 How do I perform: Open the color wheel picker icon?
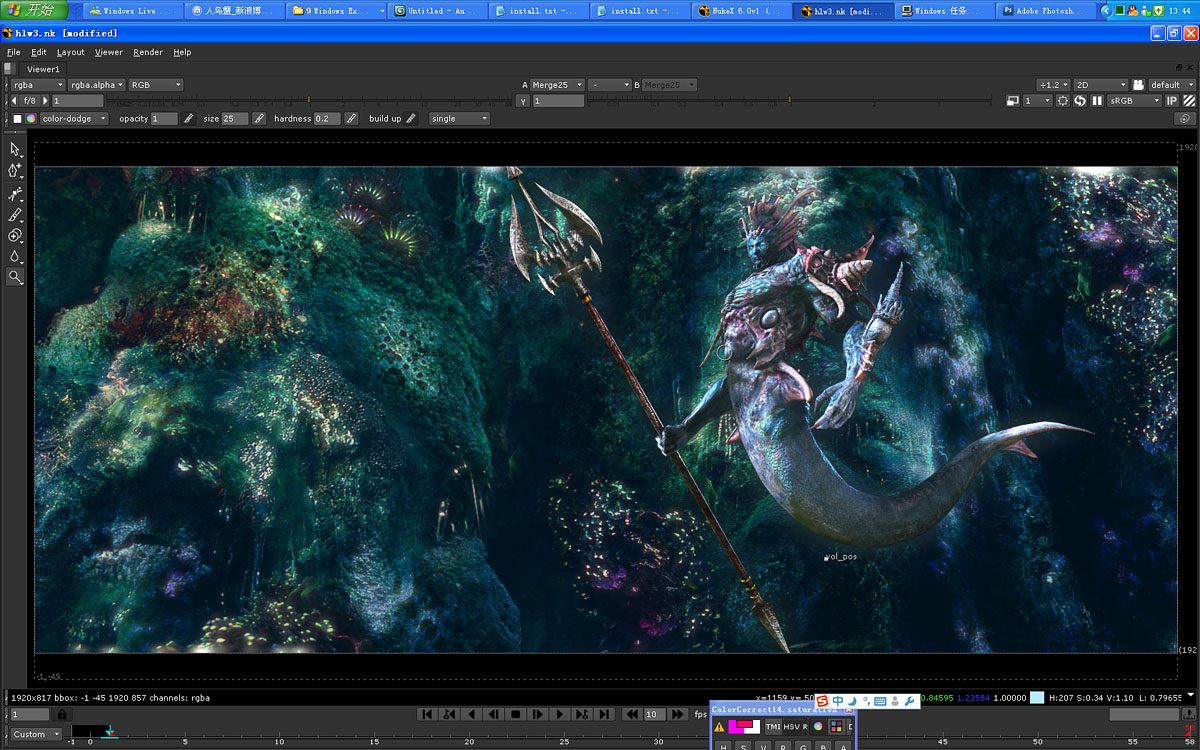coord(31,118)
